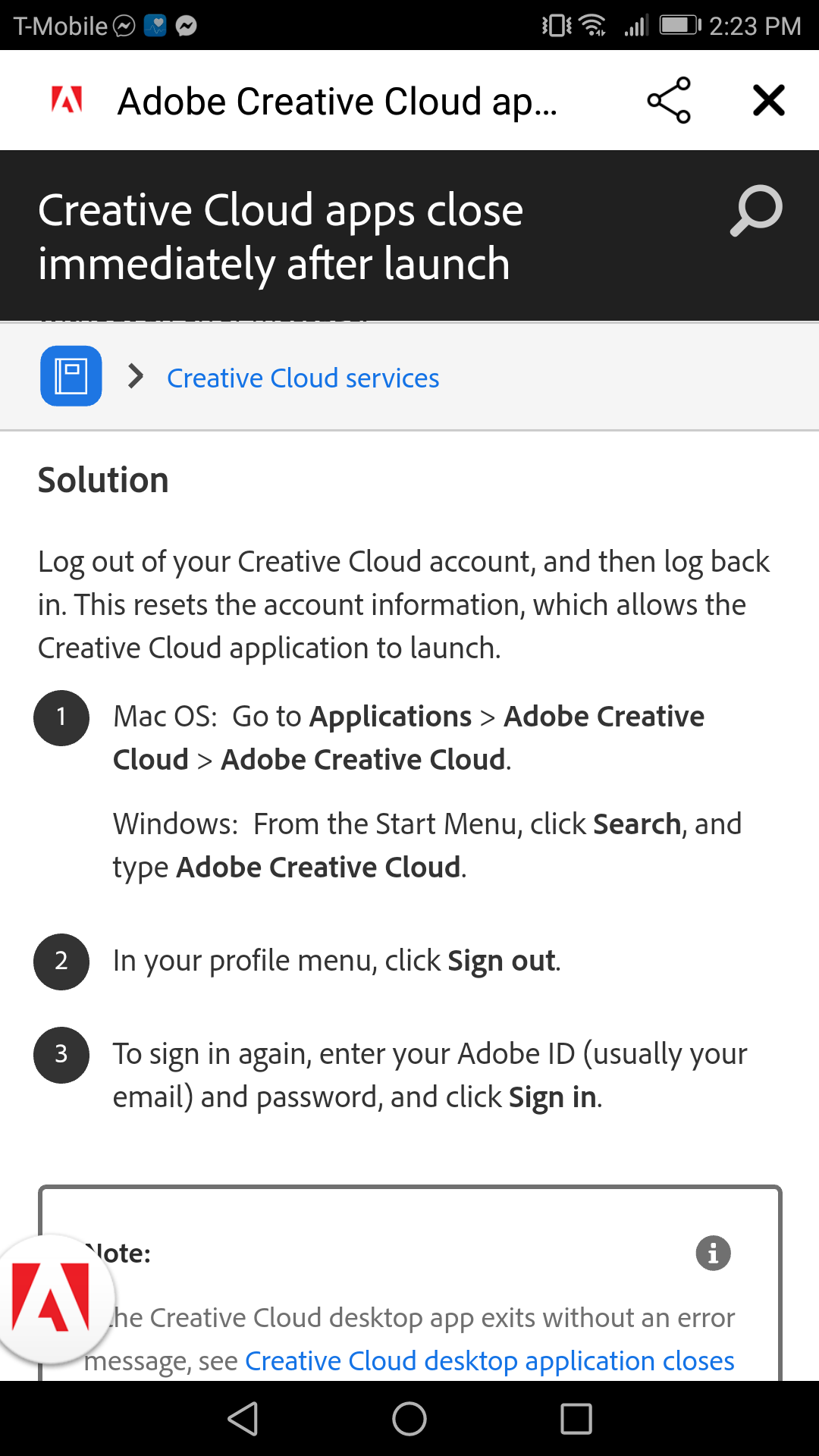Tap the step 1 number badge

click(x=61, y=717)
